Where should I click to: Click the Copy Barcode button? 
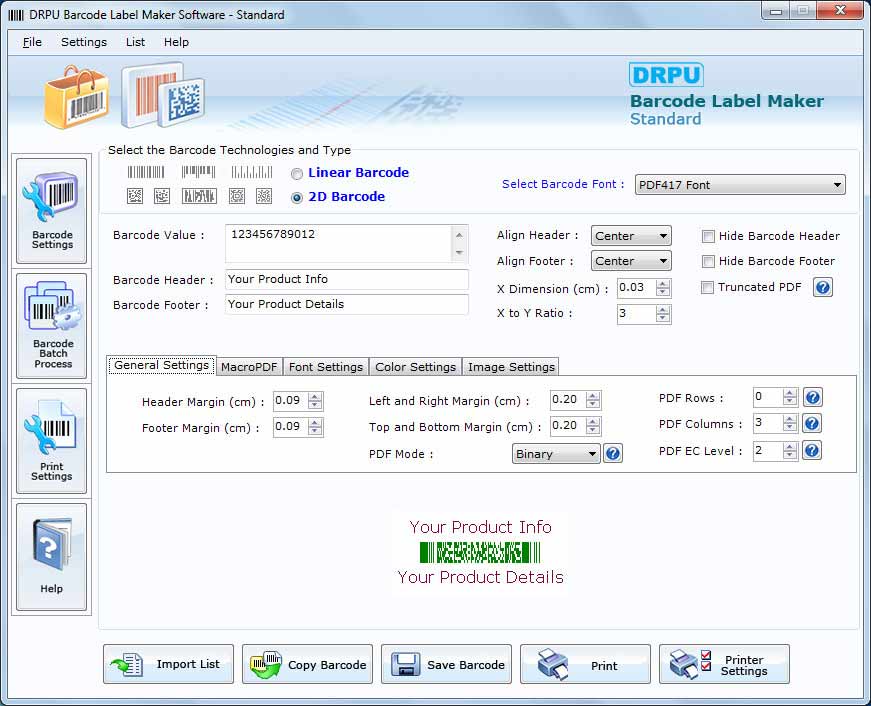click(x=307, y=664)
